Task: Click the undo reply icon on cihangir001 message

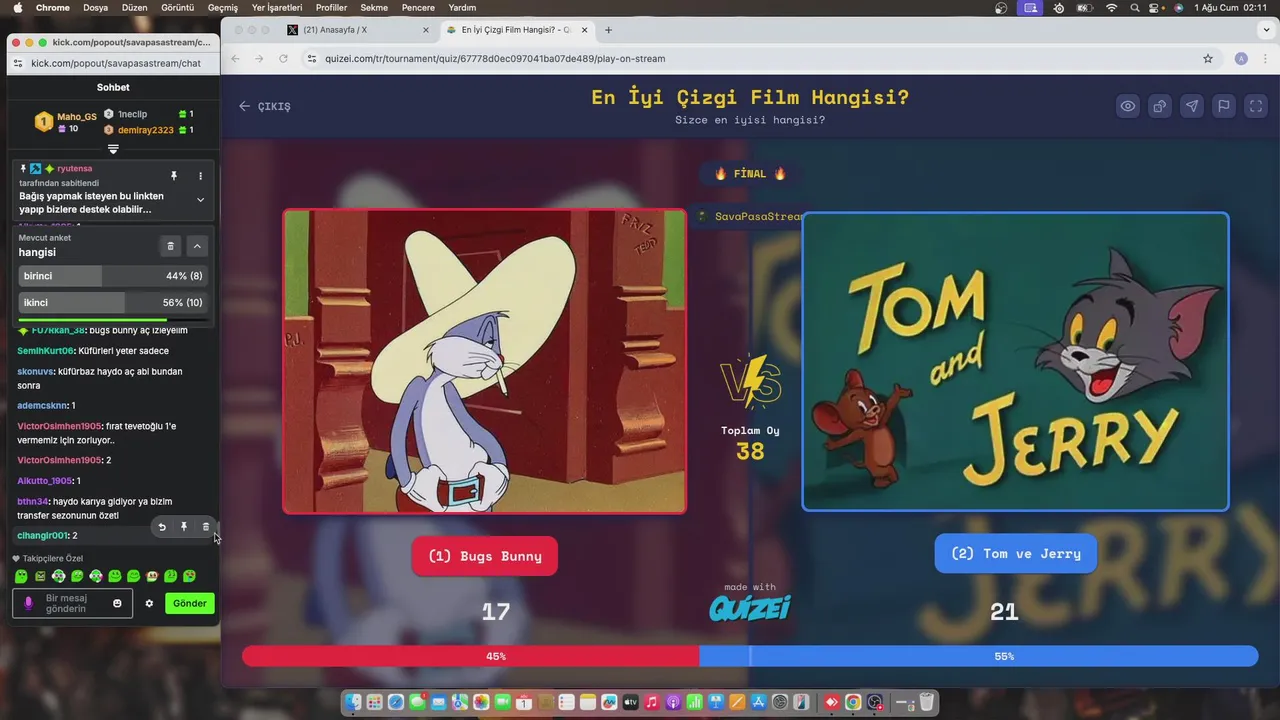Action: [x=162, y=527]
